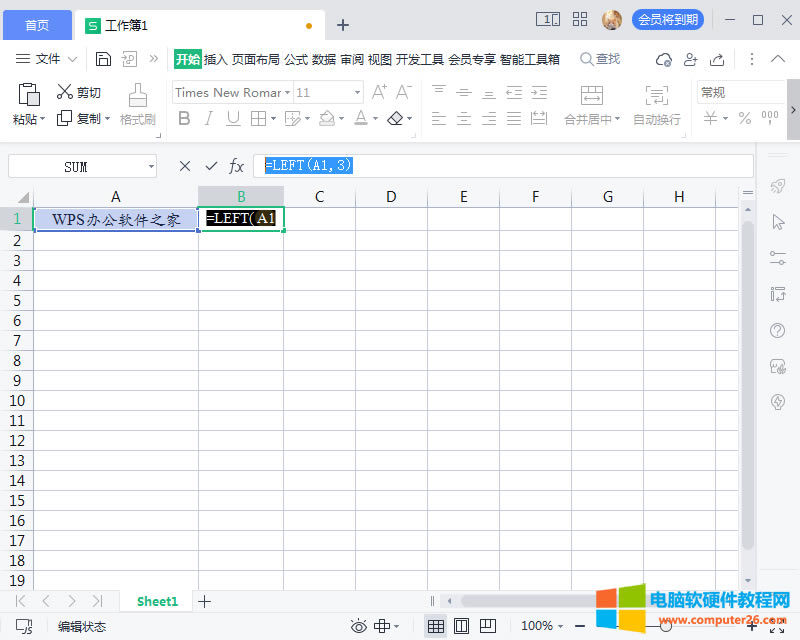Select cell A1 containing WPS办公软件之家
Viewport: 800px width, 640px height.
point(116,219)
